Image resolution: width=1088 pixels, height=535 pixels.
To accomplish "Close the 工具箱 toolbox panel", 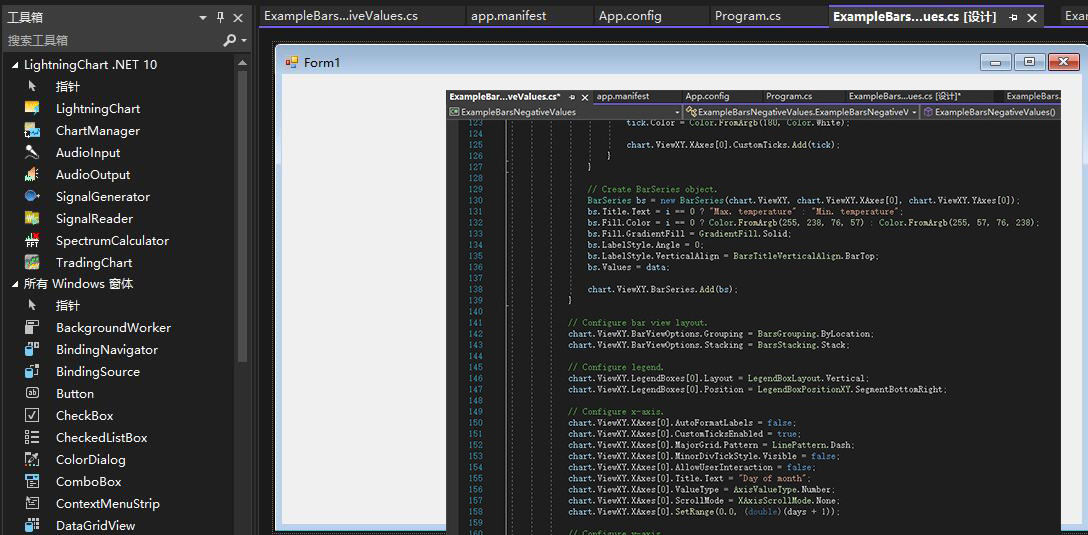I will 238,18.
